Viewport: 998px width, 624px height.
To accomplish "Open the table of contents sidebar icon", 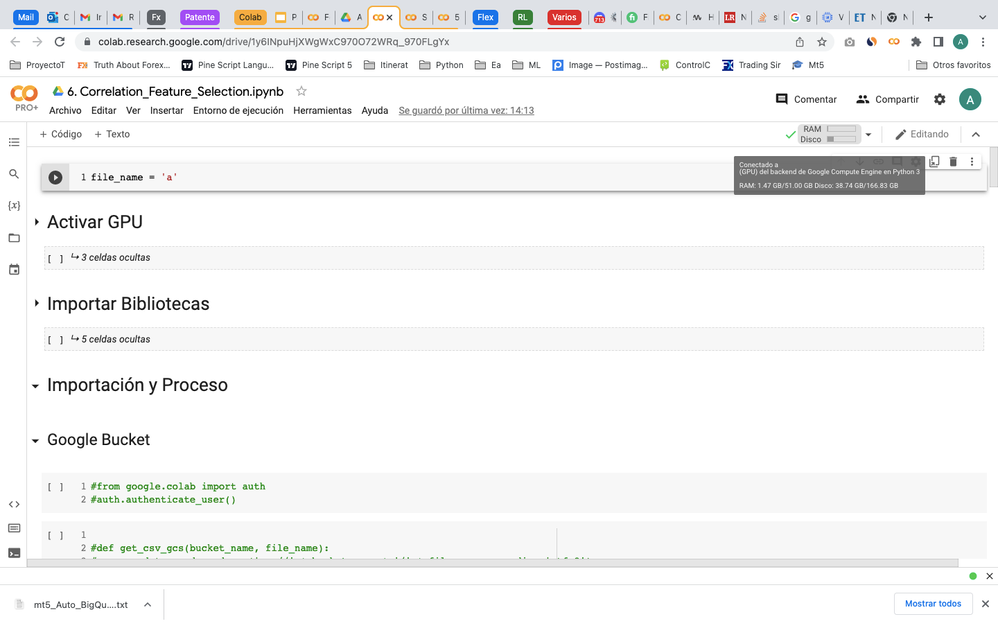I will pos(14,142).
